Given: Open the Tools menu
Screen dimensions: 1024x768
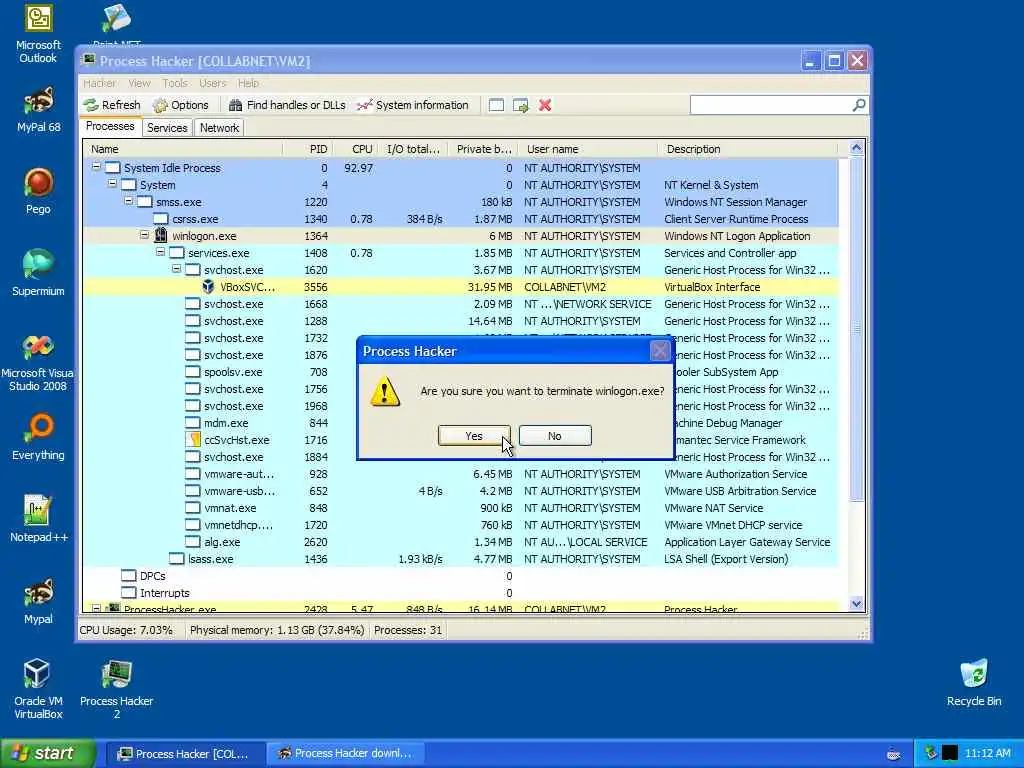Looking at the screenshot, I should [x=175, y=83].
